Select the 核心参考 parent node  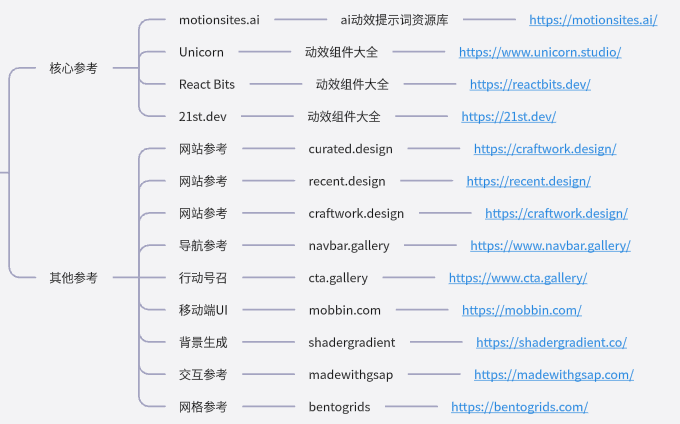click(x=73, y=68)
